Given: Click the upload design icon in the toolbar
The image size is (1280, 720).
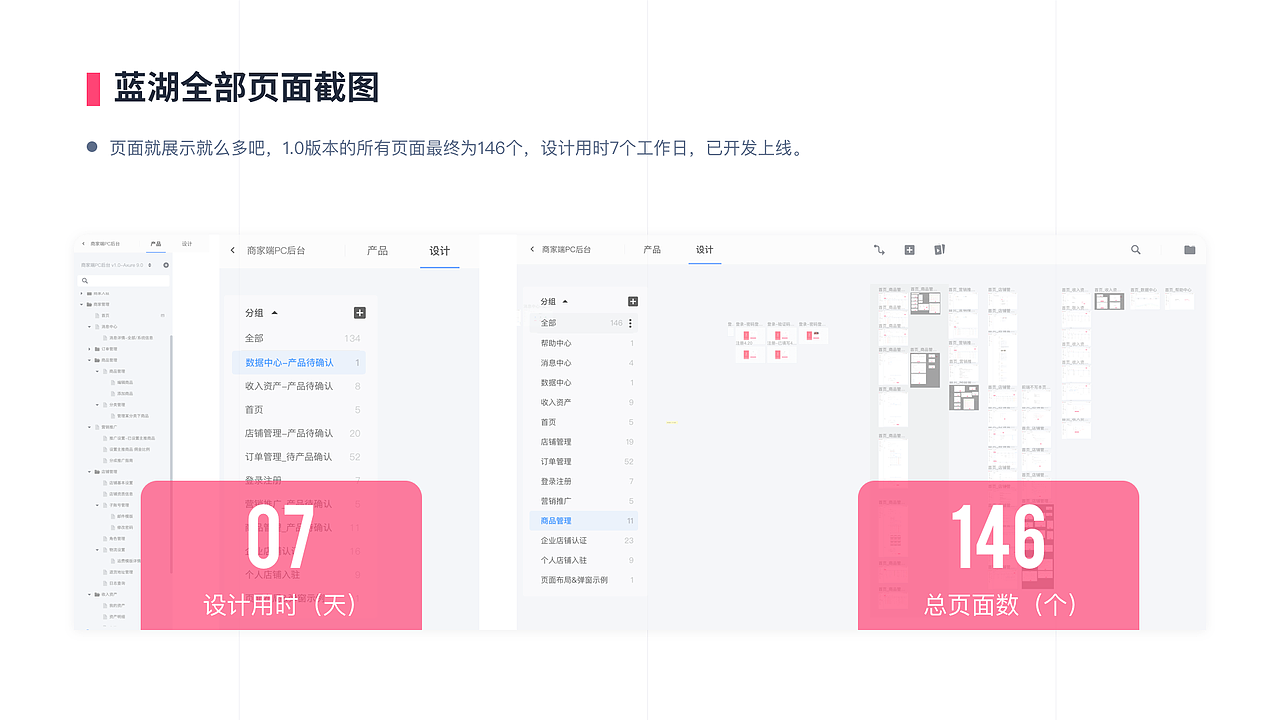Looking at the screenshot, I should point(940,250).
